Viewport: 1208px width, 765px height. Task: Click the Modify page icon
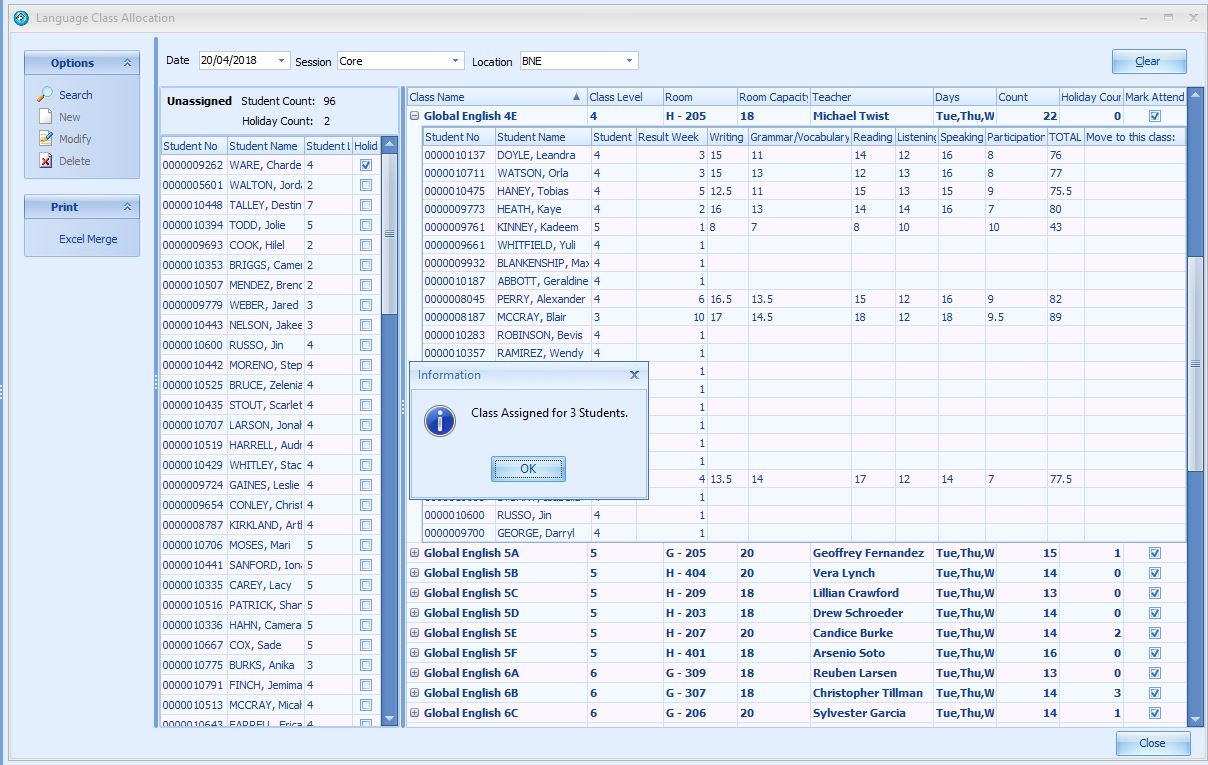[45, 139]
